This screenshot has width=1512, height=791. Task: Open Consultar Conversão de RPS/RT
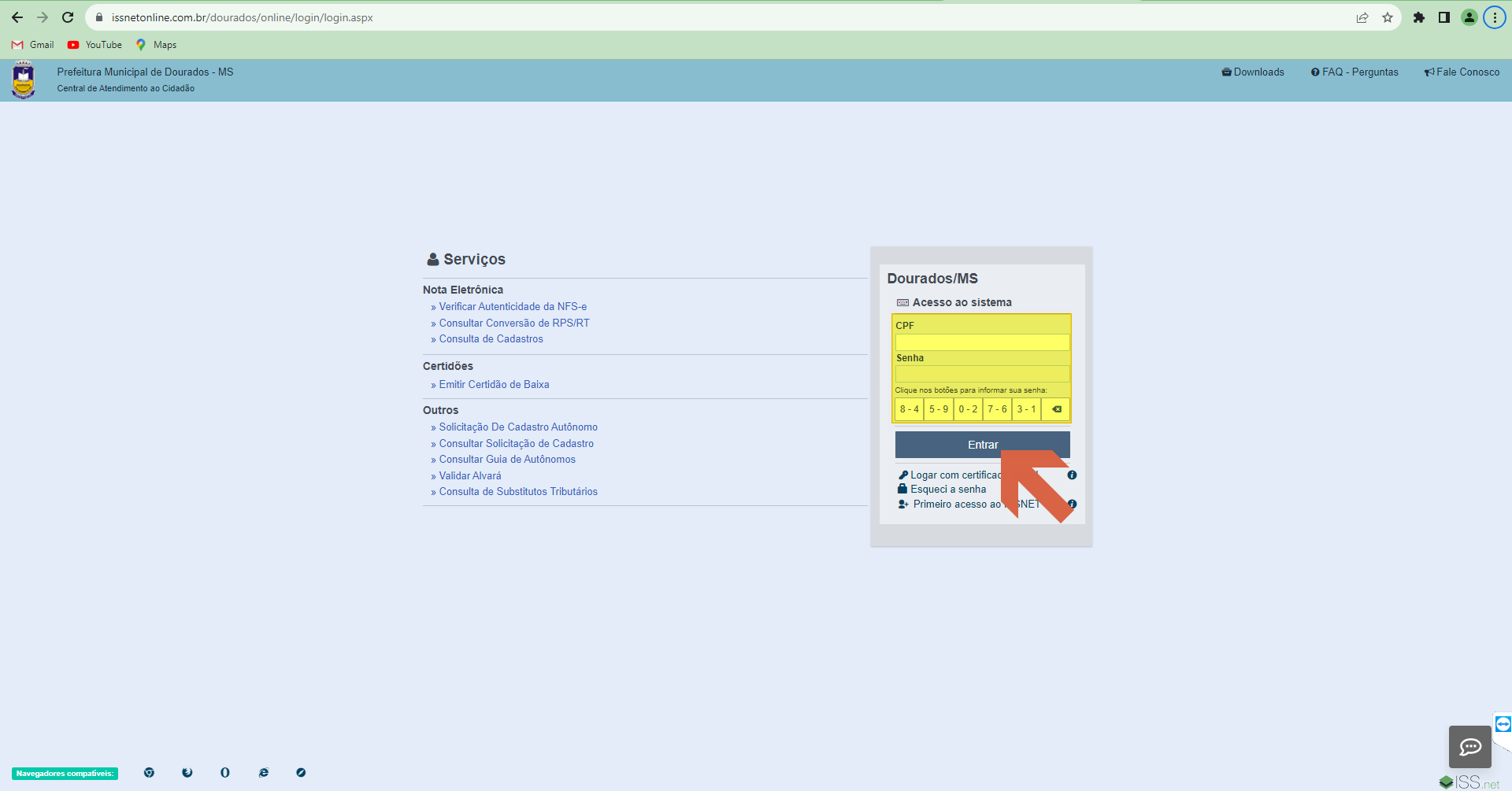[x=514, y=323]
